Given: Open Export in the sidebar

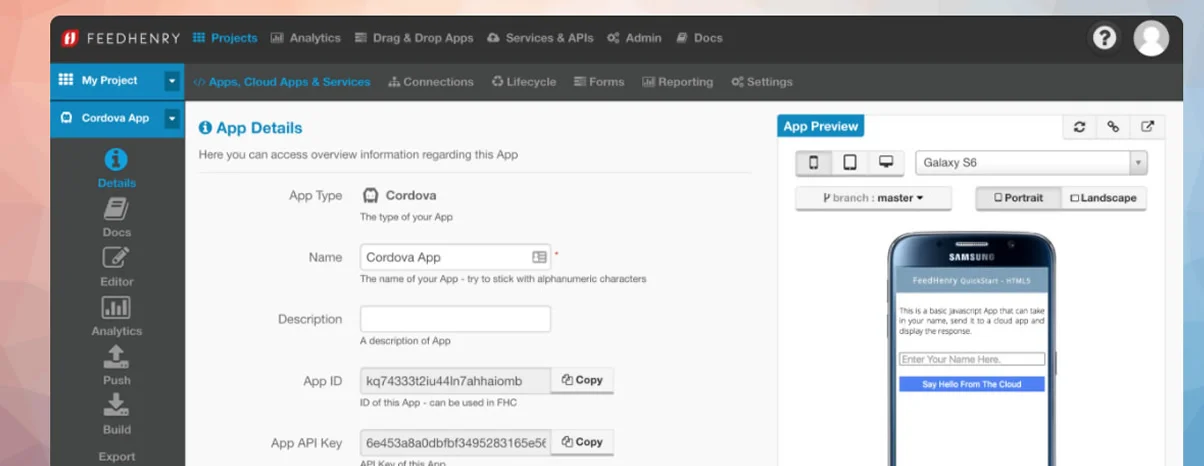Looking at the screenshot, I should (x=117, y=457).
